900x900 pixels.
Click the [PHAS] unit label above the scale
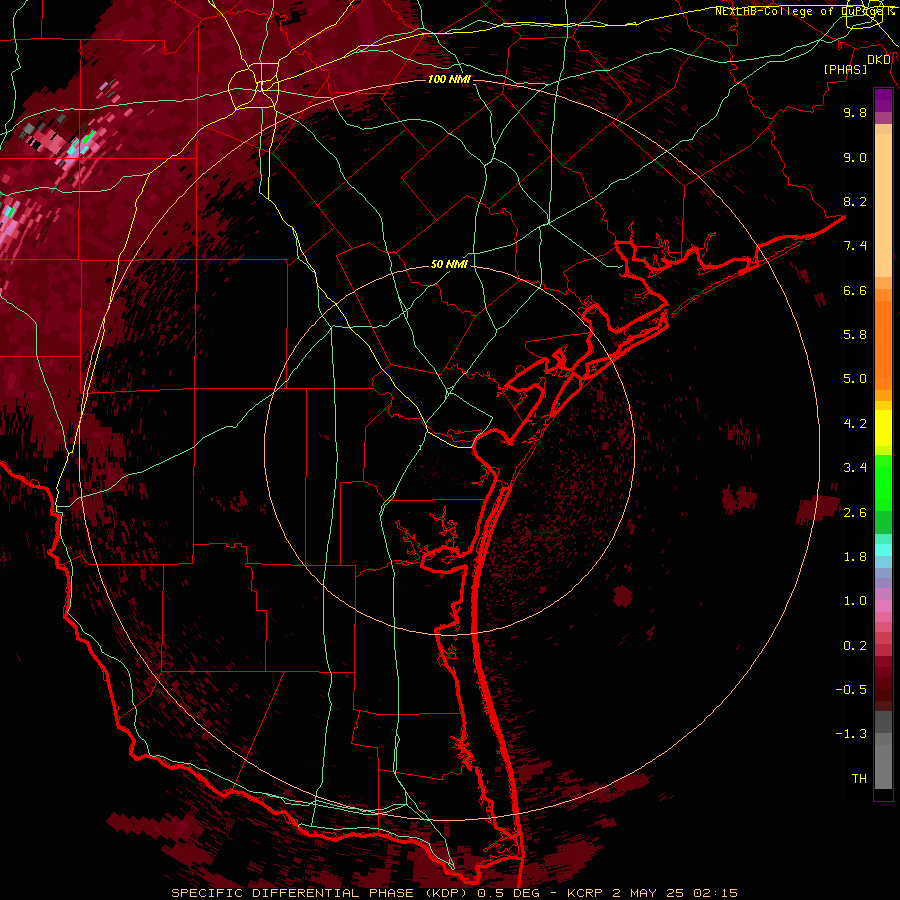point(845,70)
